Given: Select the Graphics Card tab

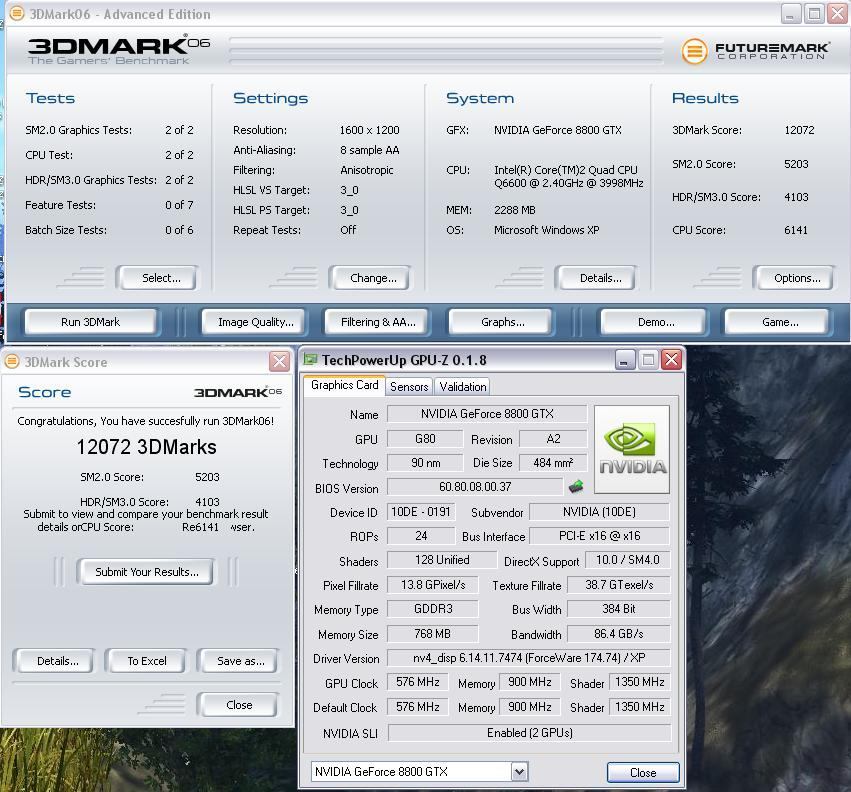Looking at the screenshot, I should pyautogui.click(x=345, y=385).
